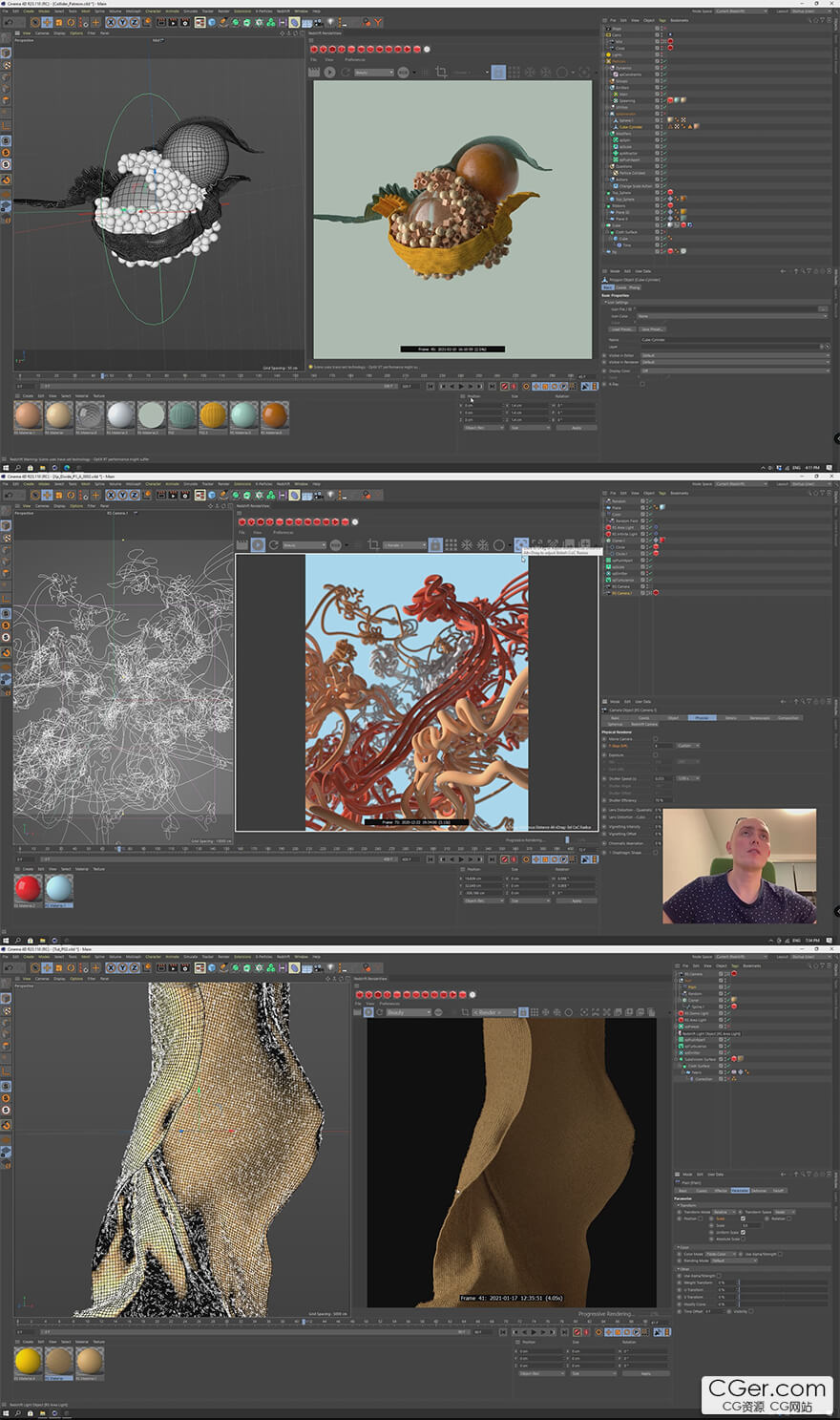Click the record button in the basket scene timeline
840x1420 pixels.
pos(505,387)
